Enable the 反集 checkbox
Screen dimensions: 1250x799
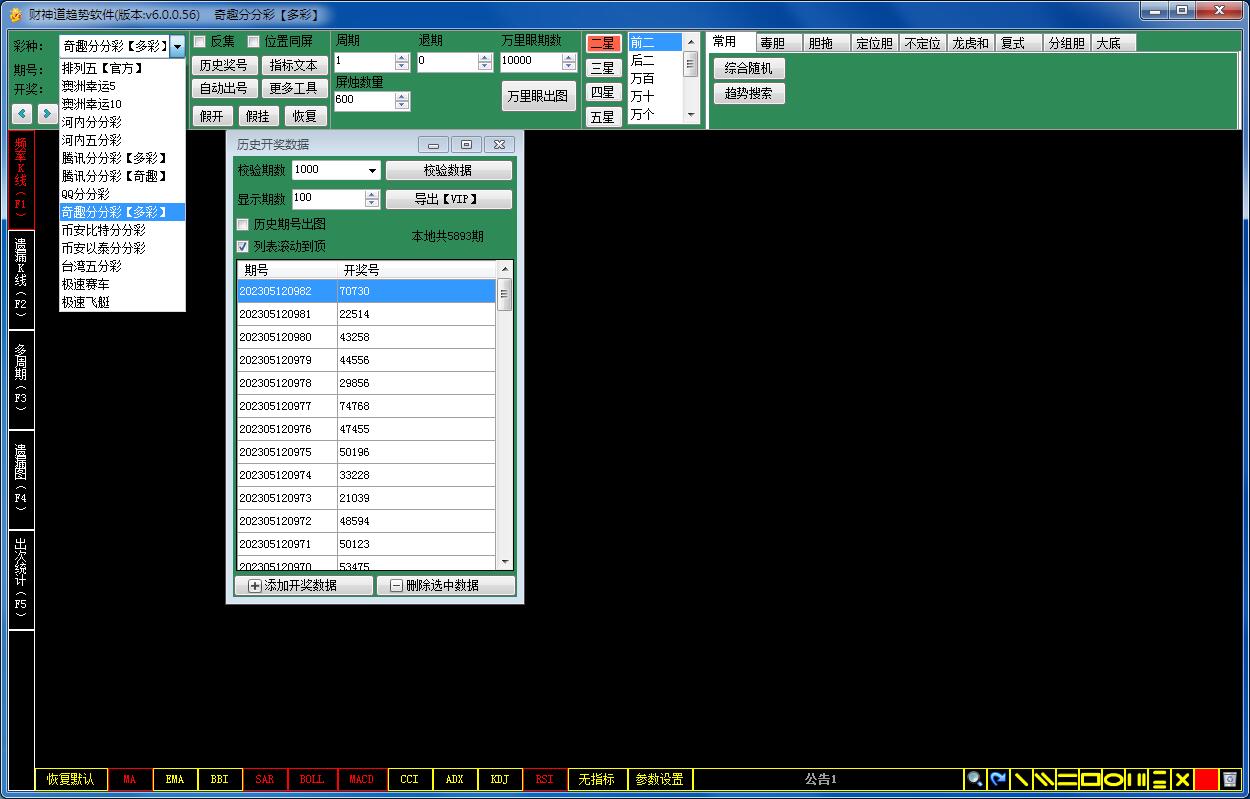coord(200,42)
